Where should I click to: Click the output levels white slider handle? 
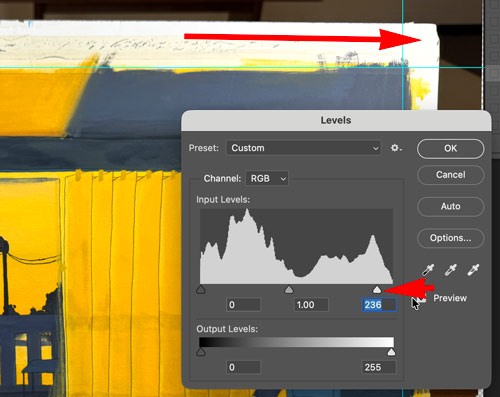click(x=391, y=352)
